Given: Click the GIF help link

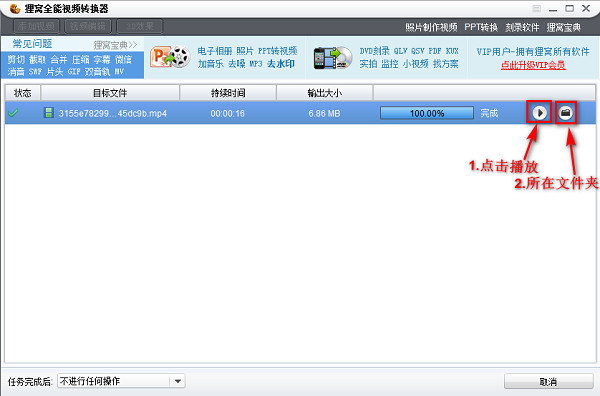Looking at the screenshot, I should pos(74,72).
